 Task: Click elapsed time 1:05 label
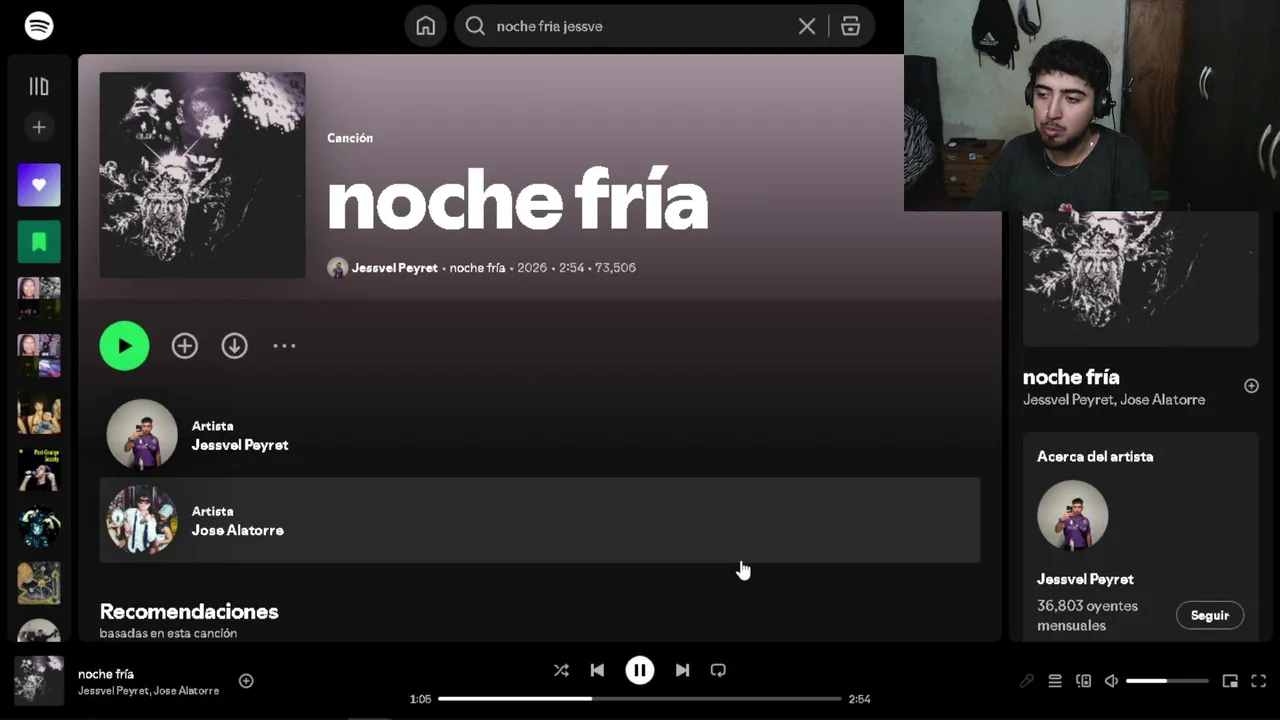(x=420, y=699)
